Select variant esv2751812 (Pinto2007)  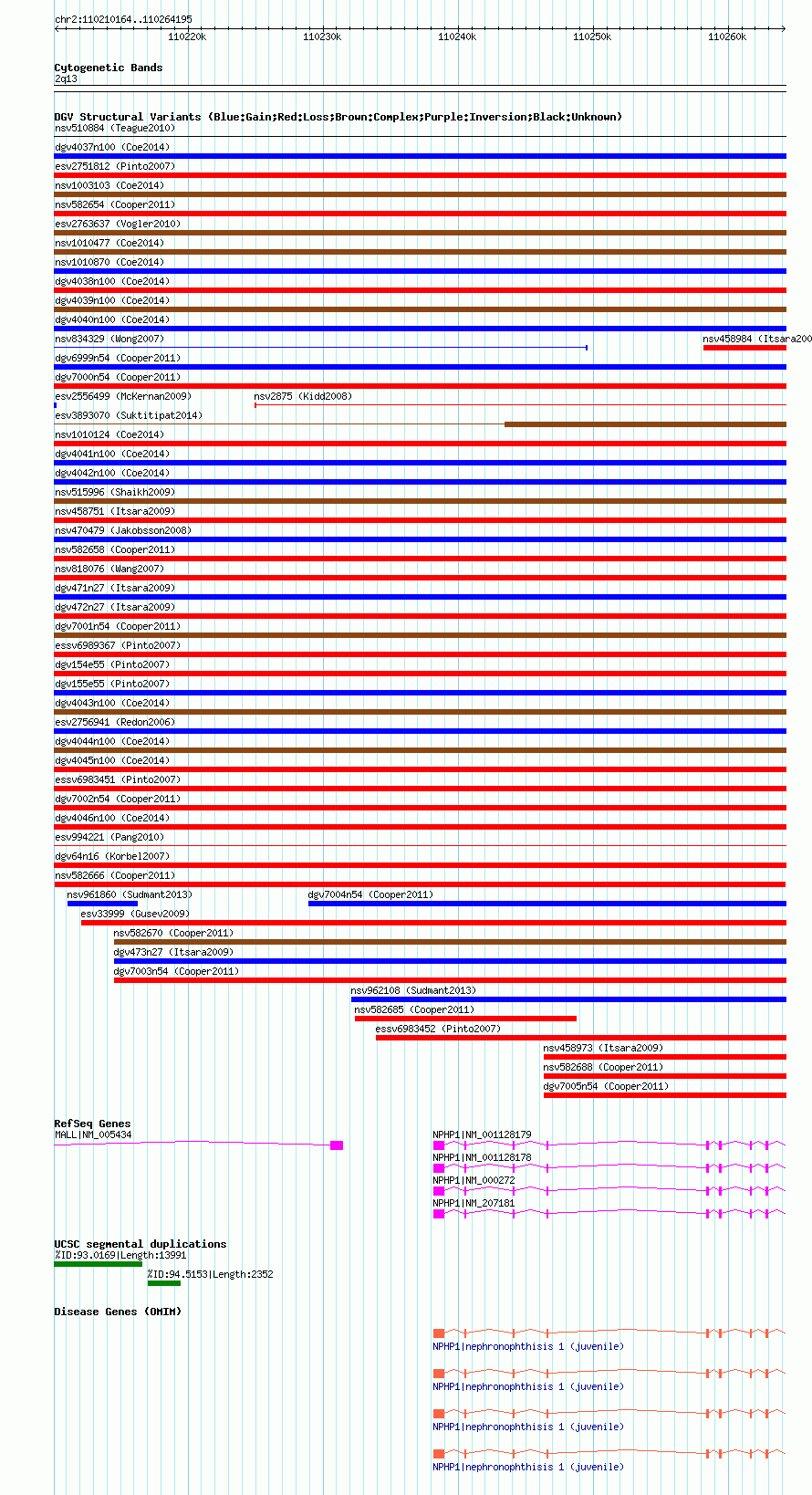115,166
